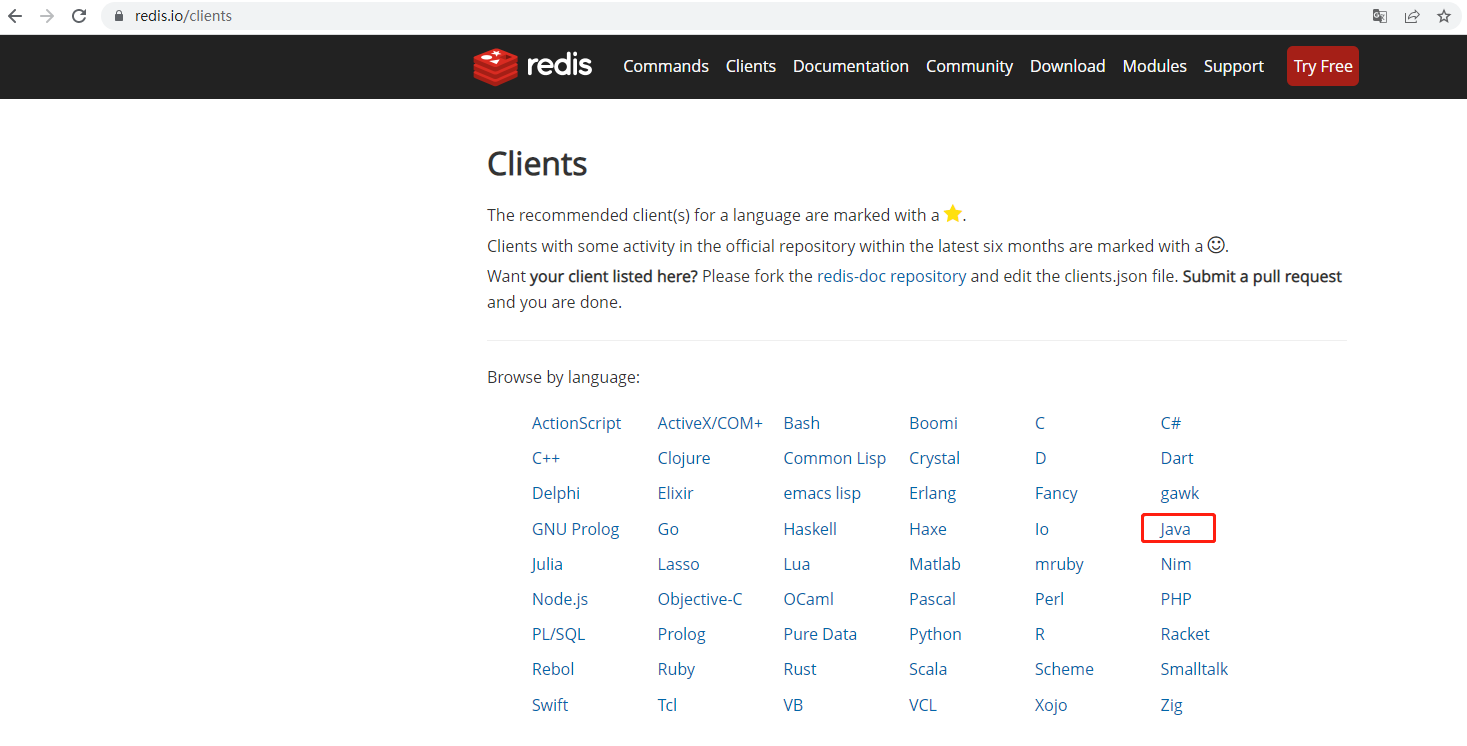Select the Smalltalk language link
Viewport: 1467px width, 746px height.
point(1194,669)
